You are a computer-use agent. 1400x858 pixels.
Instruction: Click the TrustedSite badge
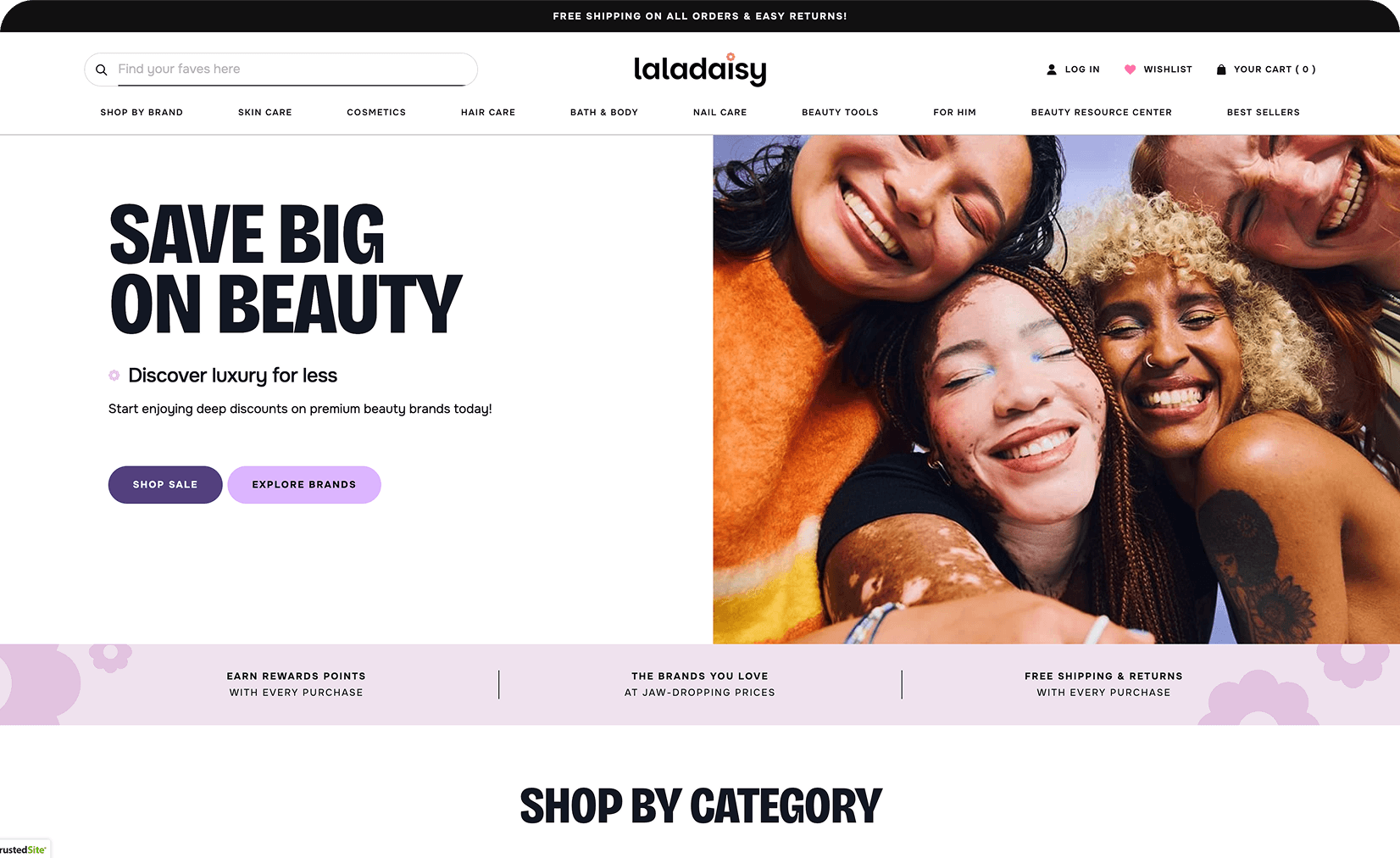[x=25, y=849]
